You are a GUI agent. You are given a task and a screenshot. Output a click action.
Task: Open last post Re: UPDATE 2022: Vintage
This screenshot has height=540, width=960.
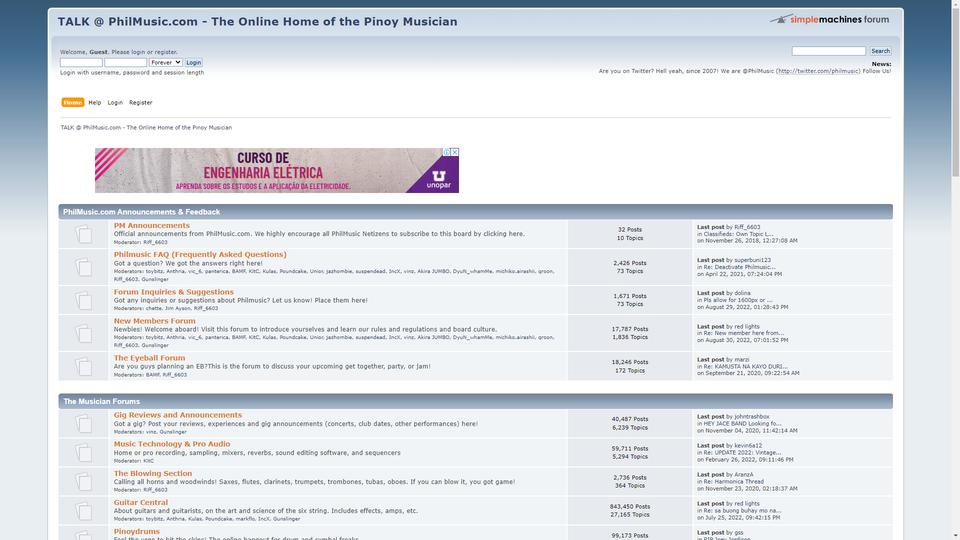pyautogui.click(x=742, y=452)
